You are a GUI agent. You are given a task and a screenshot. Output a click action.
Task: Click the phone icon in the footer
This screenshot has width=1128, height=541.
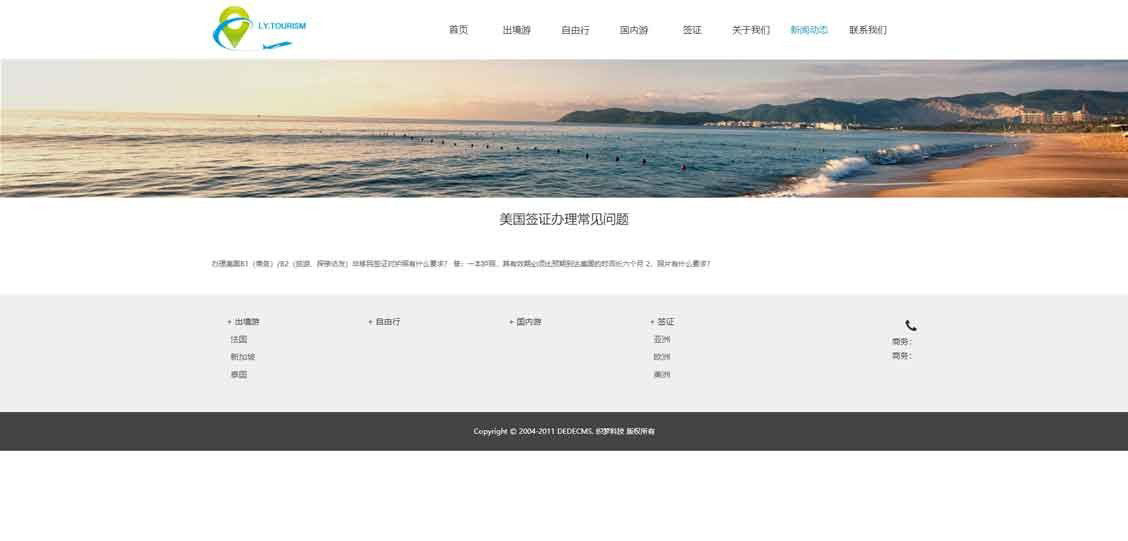910,325
